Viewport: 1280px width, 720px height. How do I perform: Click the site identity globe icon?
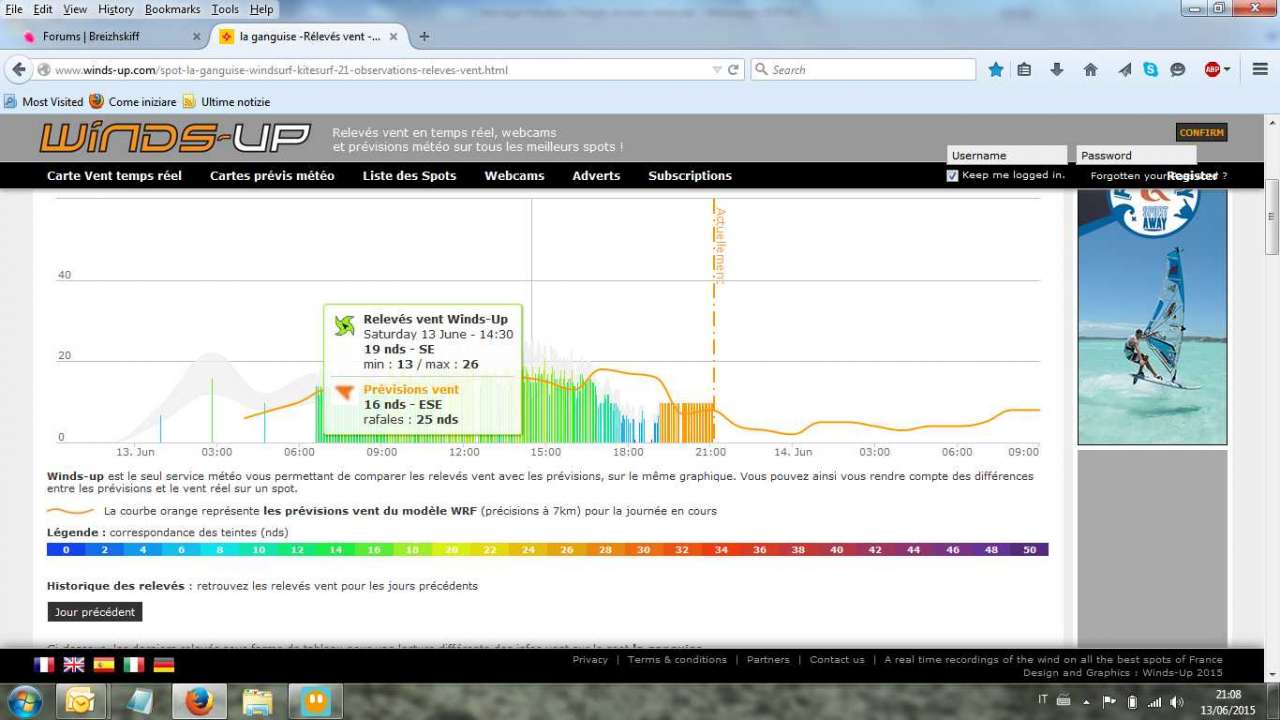point(44,70)
